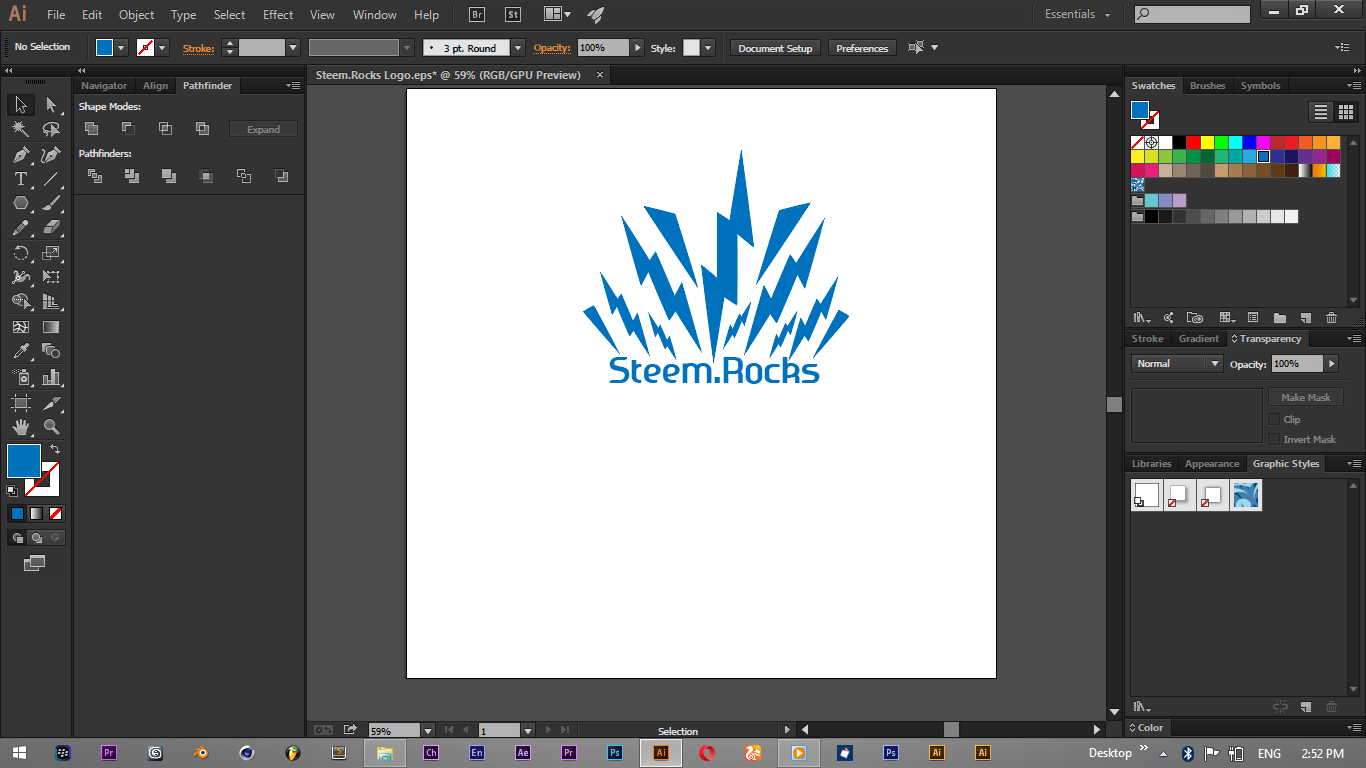Open the Window menu
Image resolution: width=1366 pixels, height=768 pixels.
point(375,15)
